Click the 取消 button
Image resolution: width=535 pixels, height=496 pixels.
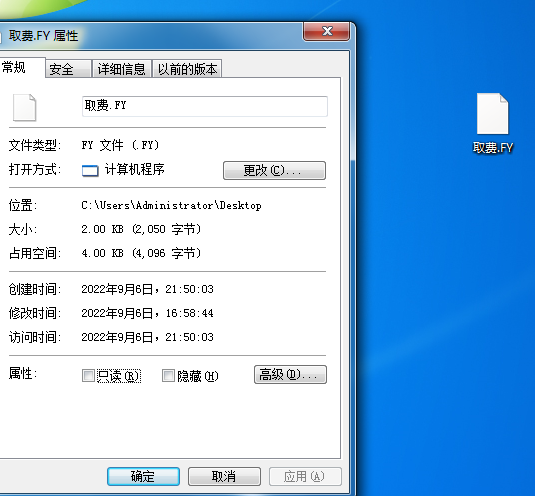(224, 476)
